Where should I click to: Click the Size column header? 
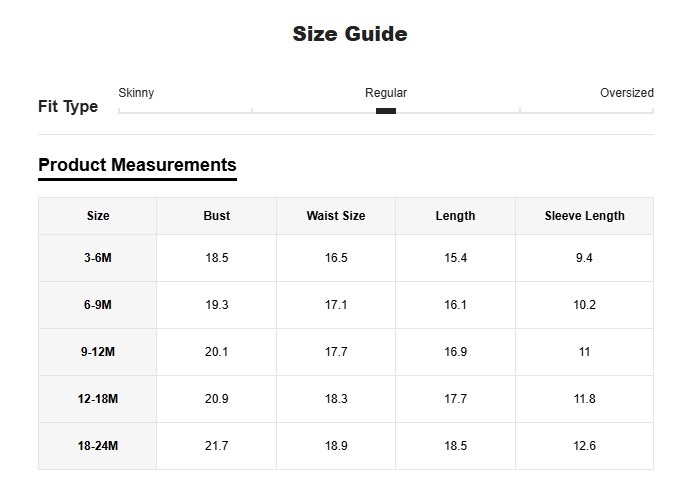[98, 216]
